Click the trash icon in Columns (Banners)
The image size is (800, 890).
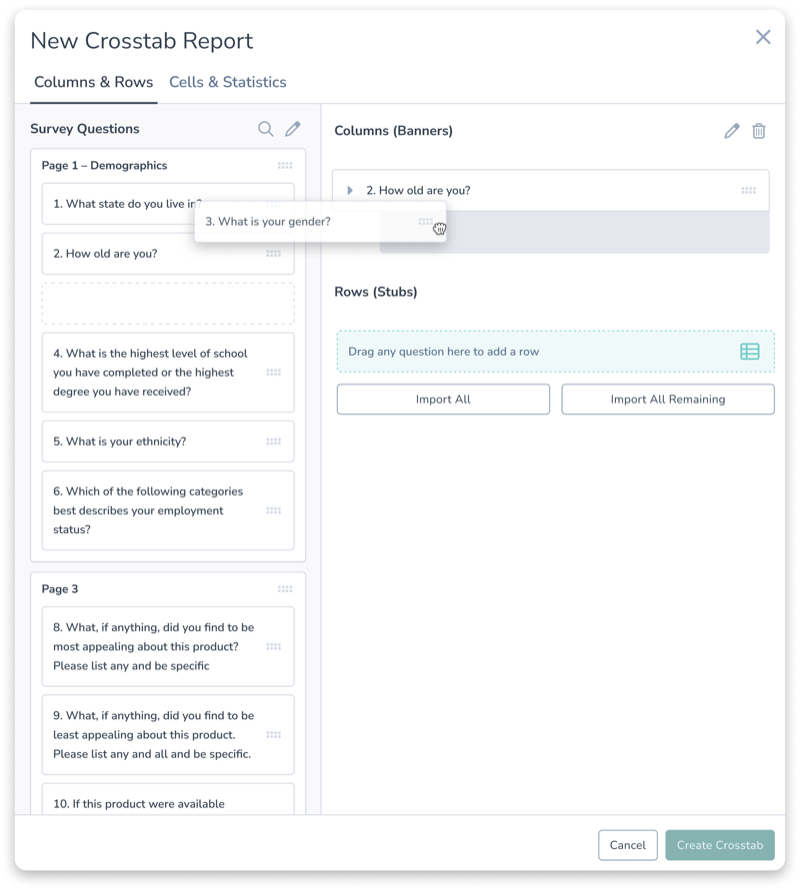pos(759,131)
